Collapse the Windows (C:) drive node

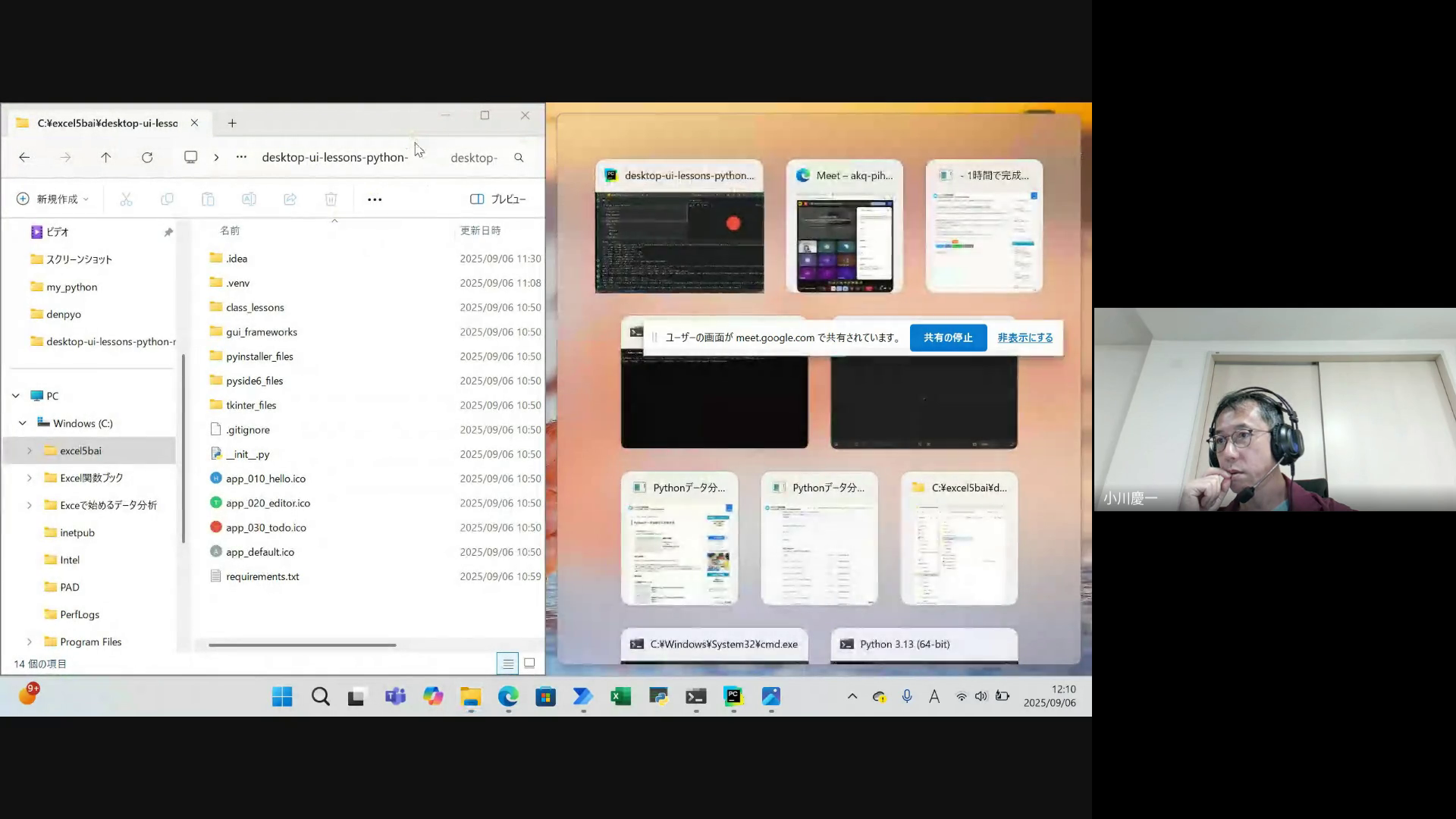(23, 423)
